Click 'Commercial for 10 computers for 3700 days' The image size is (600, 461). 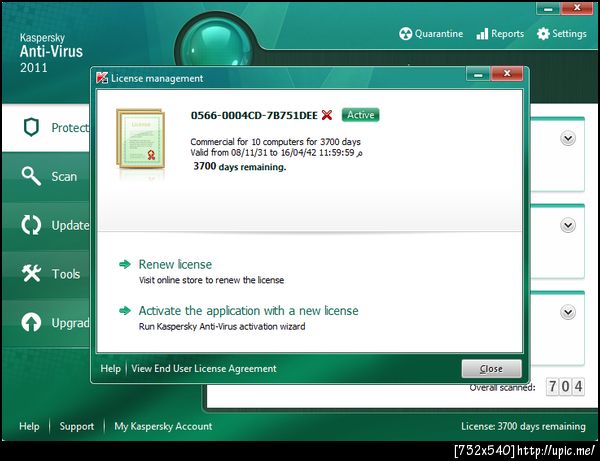pos(276,142)
